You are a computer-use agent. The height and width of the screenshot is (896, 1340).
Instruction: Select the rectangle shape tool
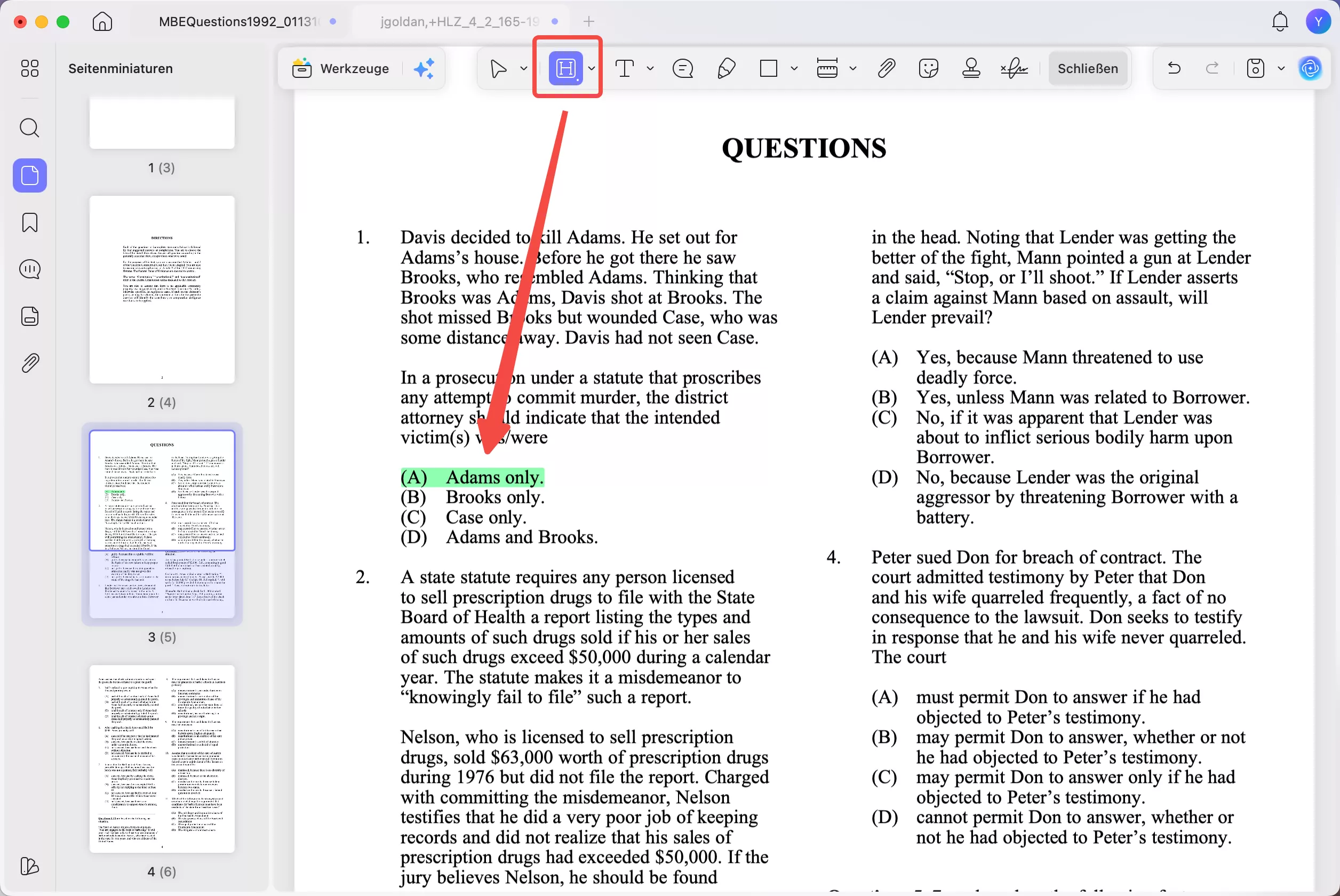[x=769, y=69]
